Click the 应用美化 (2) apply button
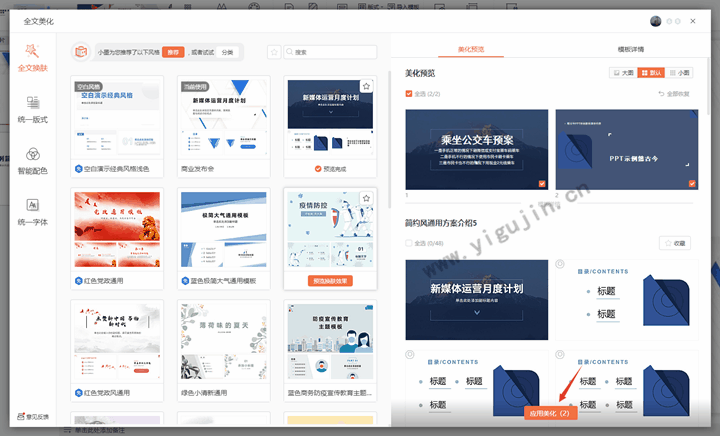The image size is (720, 436). click(x=550, y=413)
